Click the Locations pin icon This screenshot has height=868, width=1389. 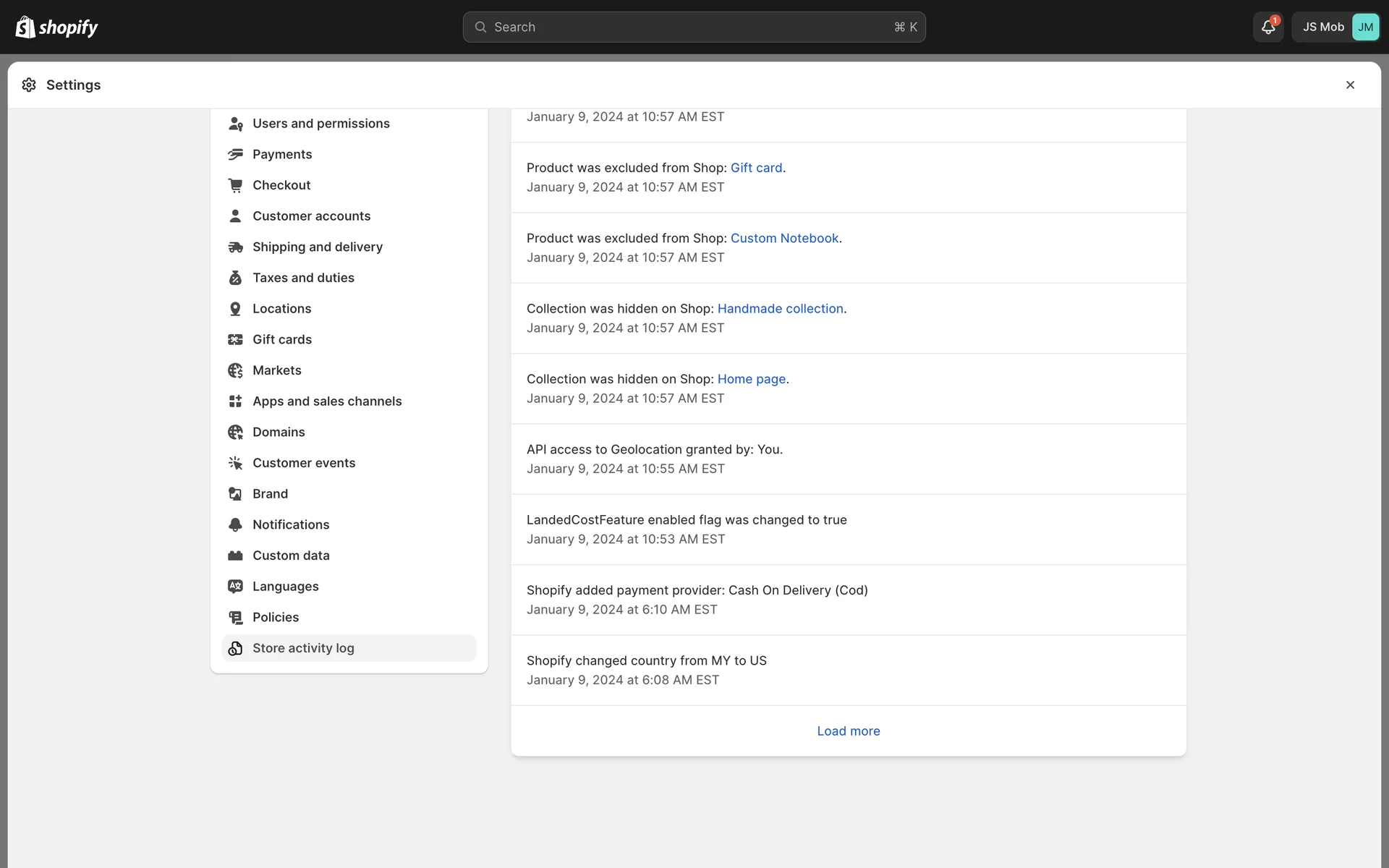(235, 309)
